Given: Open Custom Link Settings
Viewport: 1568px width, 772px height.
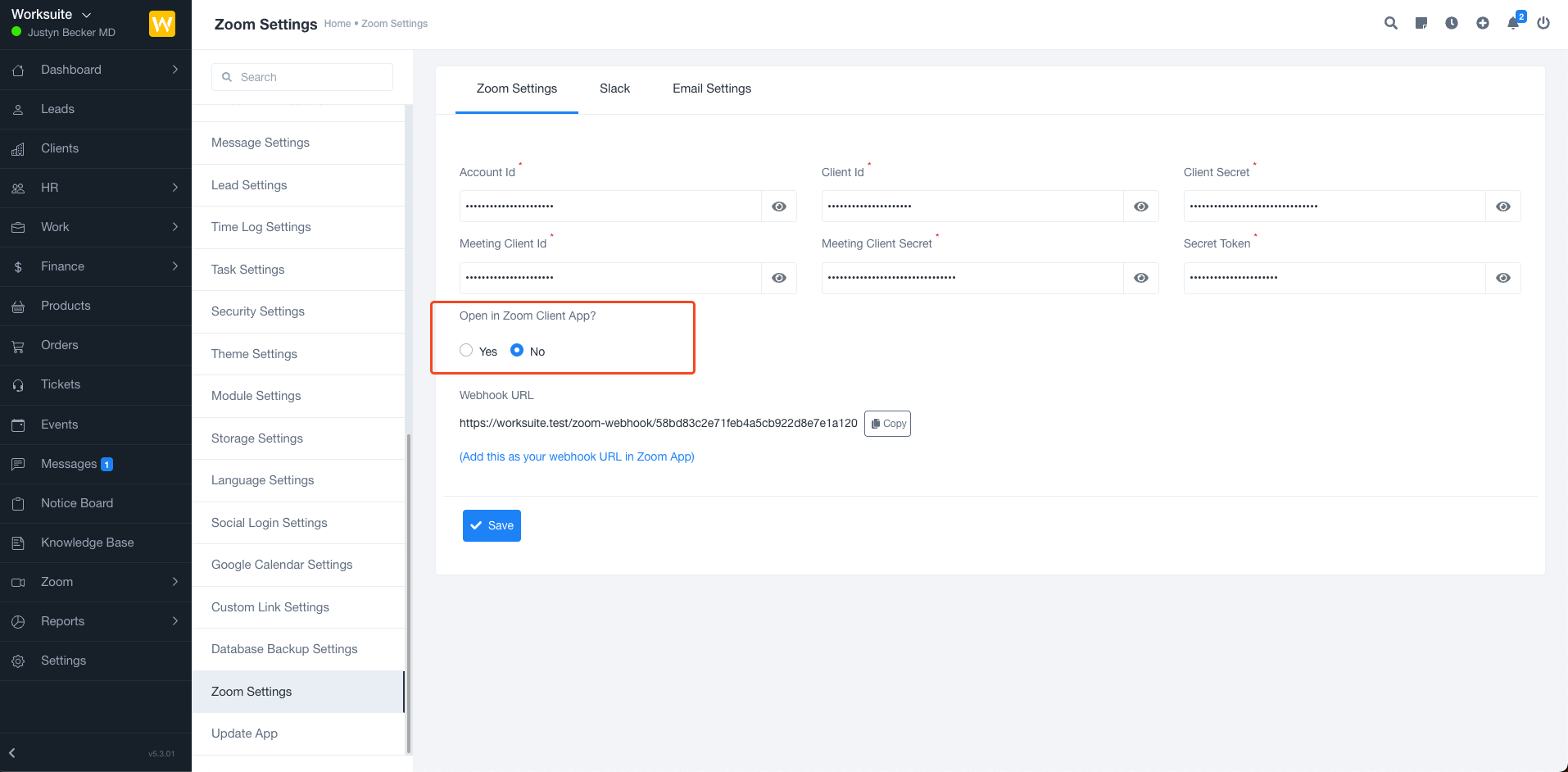Looking at the screenshot, I should point(298,607).
